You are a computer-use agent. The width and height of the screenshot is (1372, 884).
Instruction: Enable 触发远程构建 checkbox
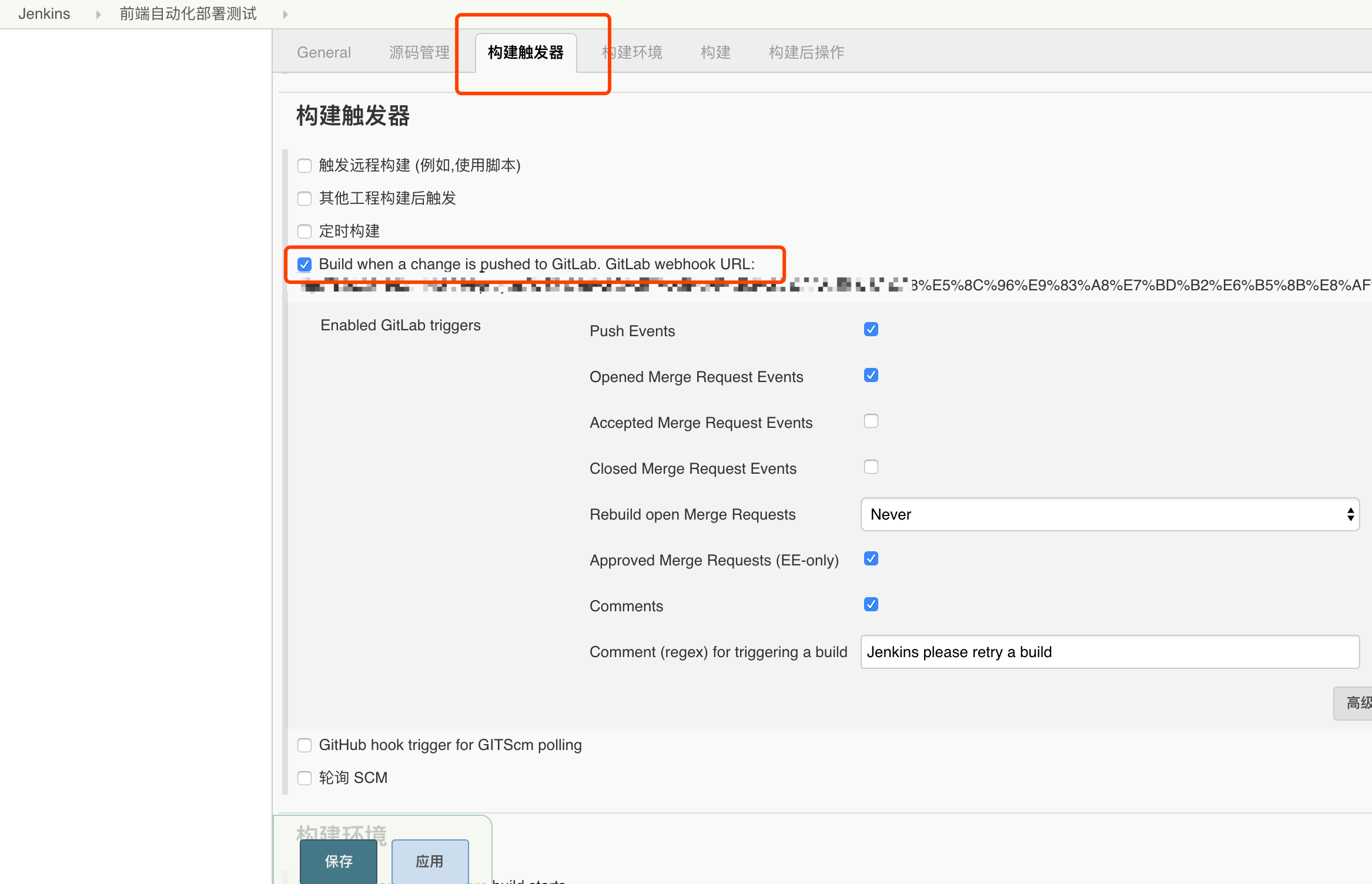[304, 166]
